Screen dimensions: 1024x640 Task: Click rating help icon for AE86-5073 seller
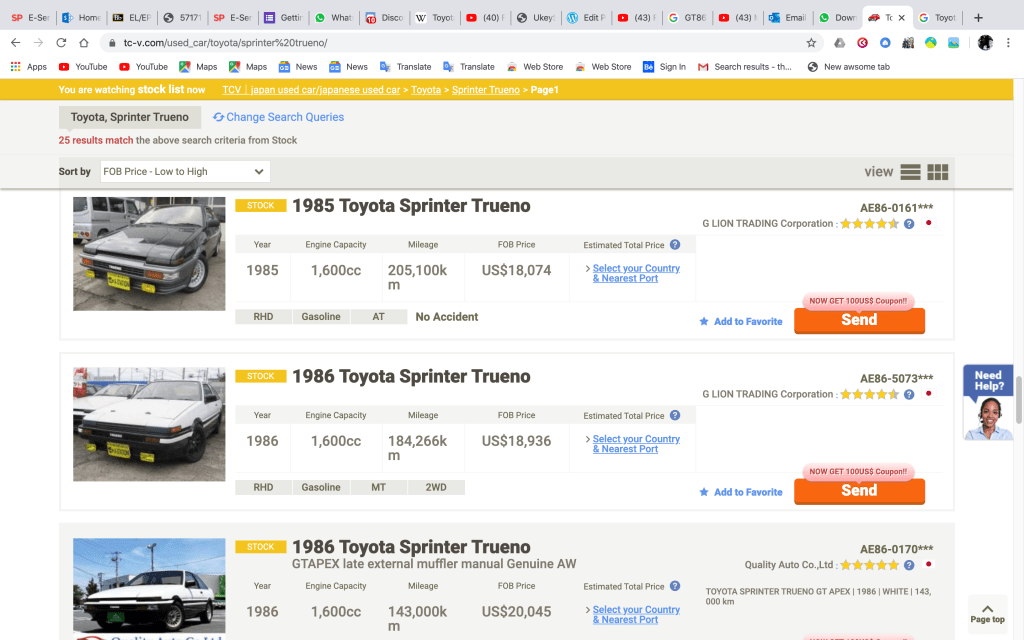[909, 394]
